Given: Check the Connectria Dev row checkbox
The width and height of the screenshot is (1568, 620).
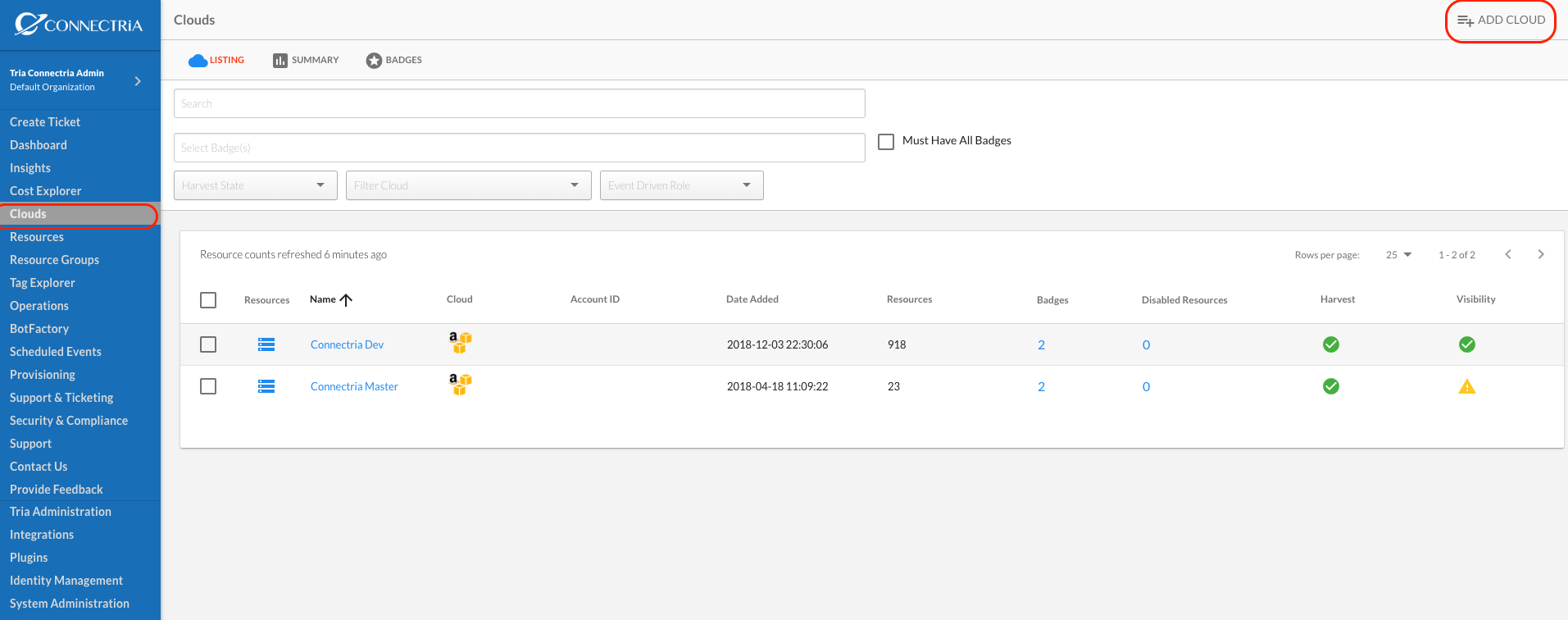Looking at the screenshot, I should [208, 344].
